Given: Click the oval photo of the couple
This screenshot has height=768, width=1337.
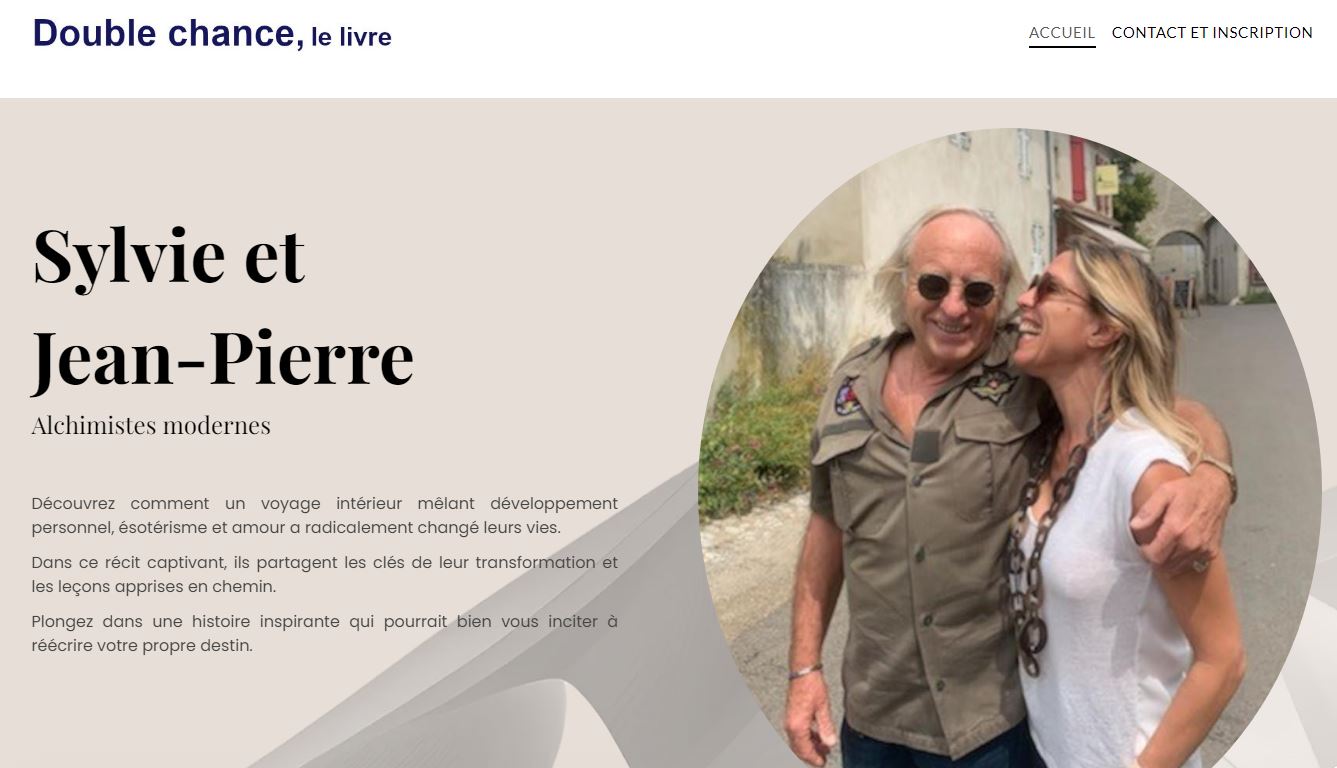Looking at the screenshot, I should click(1009, 448).
